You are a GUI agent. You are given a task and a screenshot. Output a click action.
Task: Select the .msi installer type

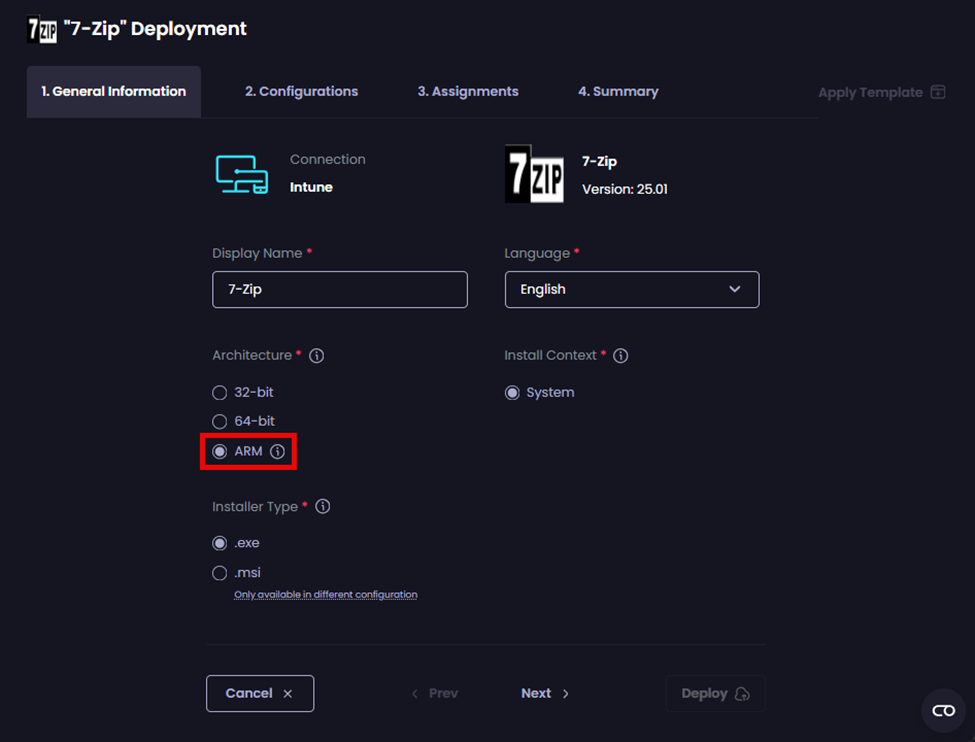click(x=219, y=572)
